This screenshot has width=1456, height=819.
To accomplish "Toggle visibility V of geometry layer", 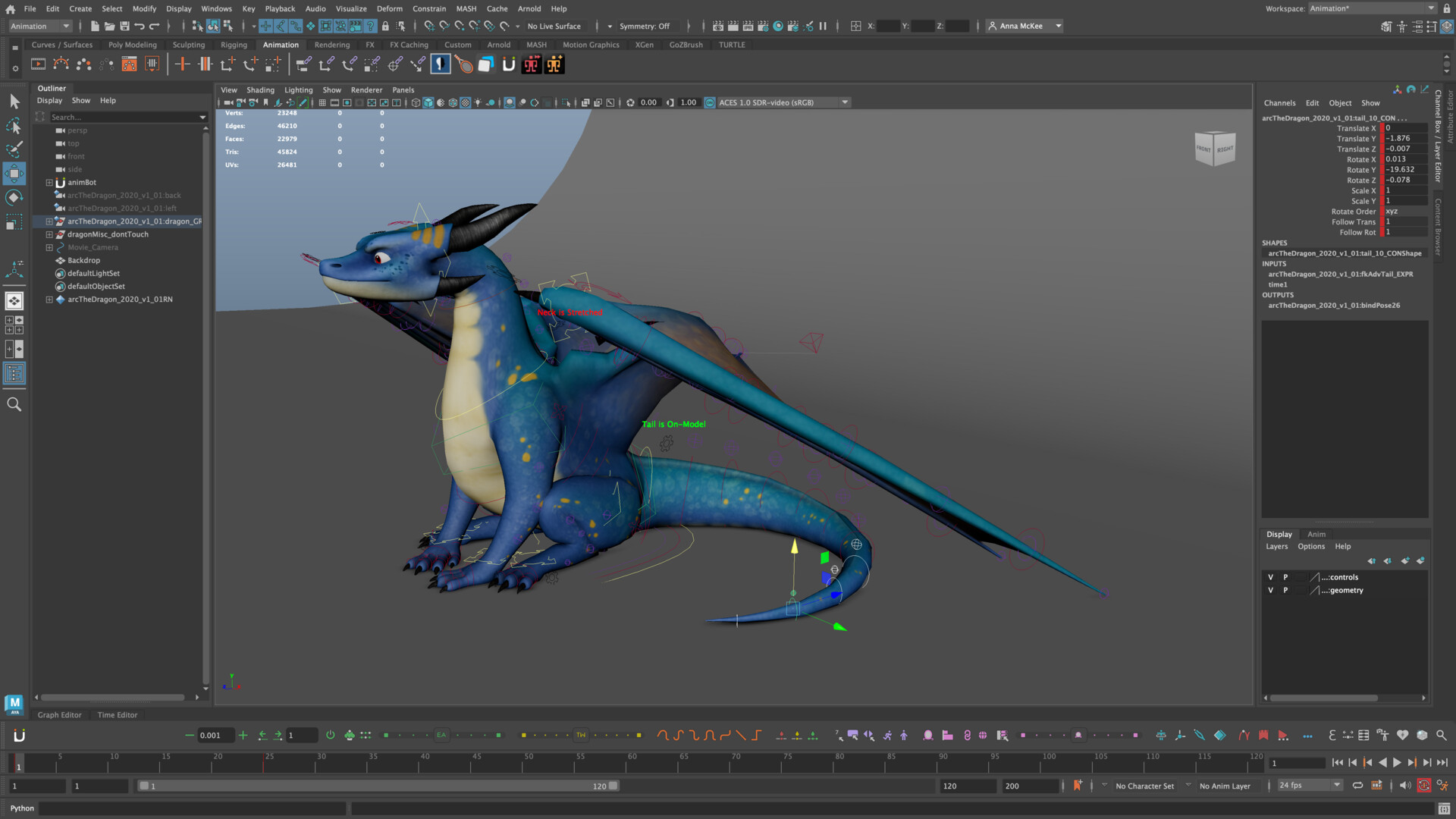I will [x=1270, y=590].
